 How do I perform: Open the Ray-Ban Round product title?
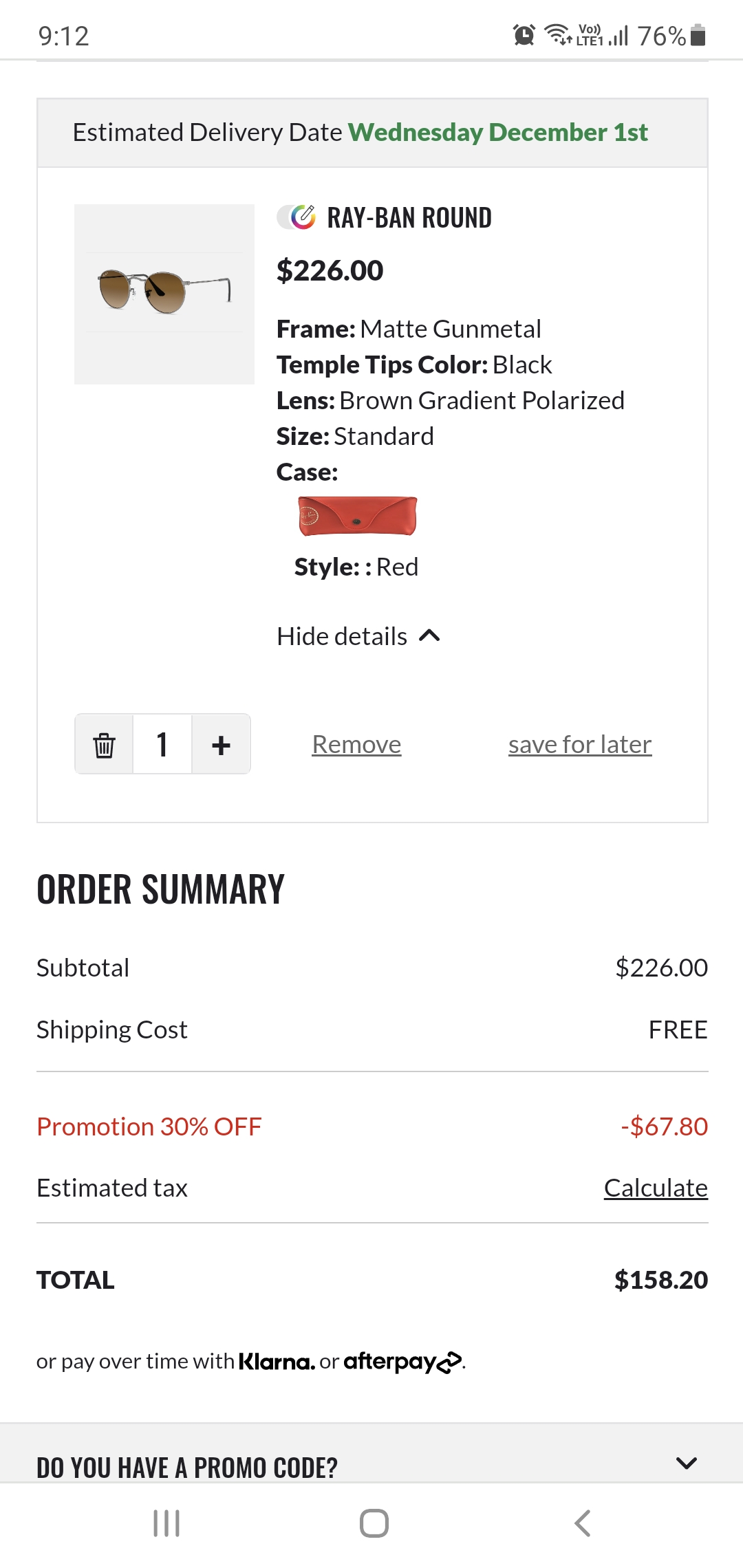click(x=409, y=218)
